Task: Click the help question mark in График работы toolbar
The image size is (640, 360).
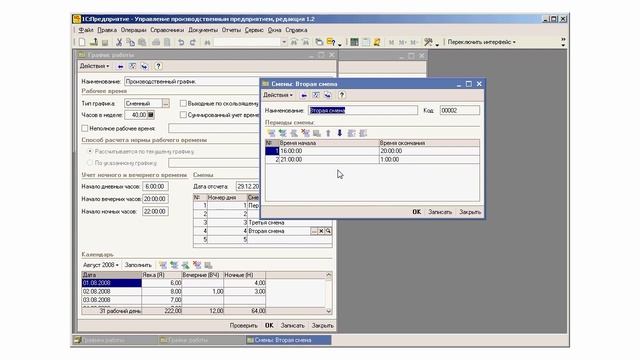Action: tap(158, 66)
